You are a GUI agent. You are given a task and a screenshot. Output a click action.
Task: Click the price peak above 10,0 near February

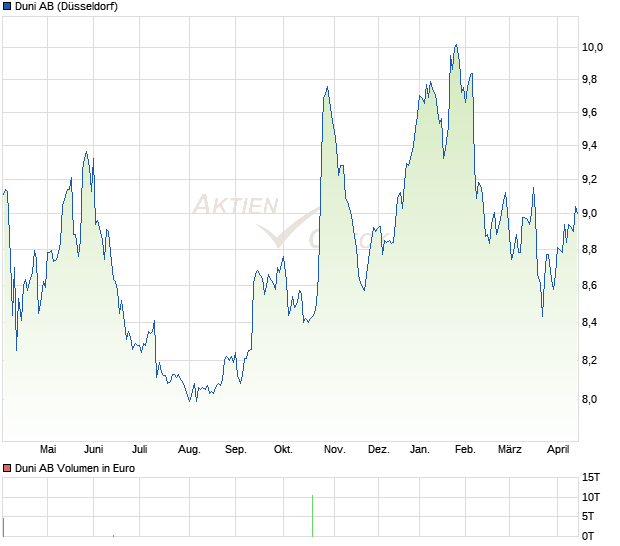tap(456, 46)
